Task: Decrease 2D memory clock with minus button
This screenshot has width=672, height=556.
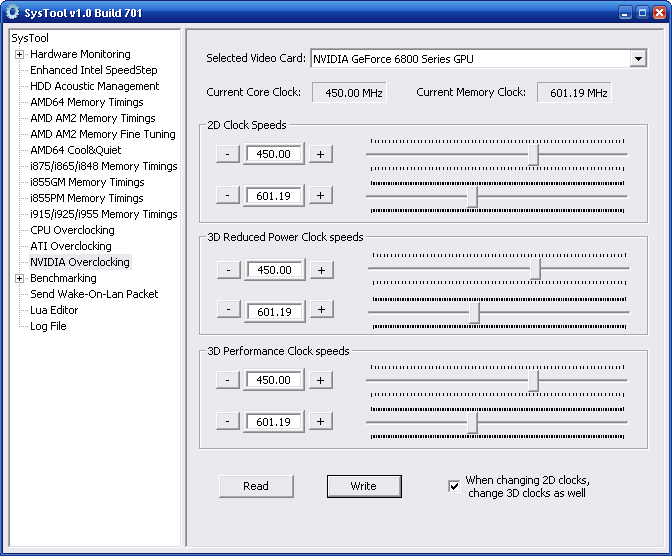Action: (x=228, y=196)
